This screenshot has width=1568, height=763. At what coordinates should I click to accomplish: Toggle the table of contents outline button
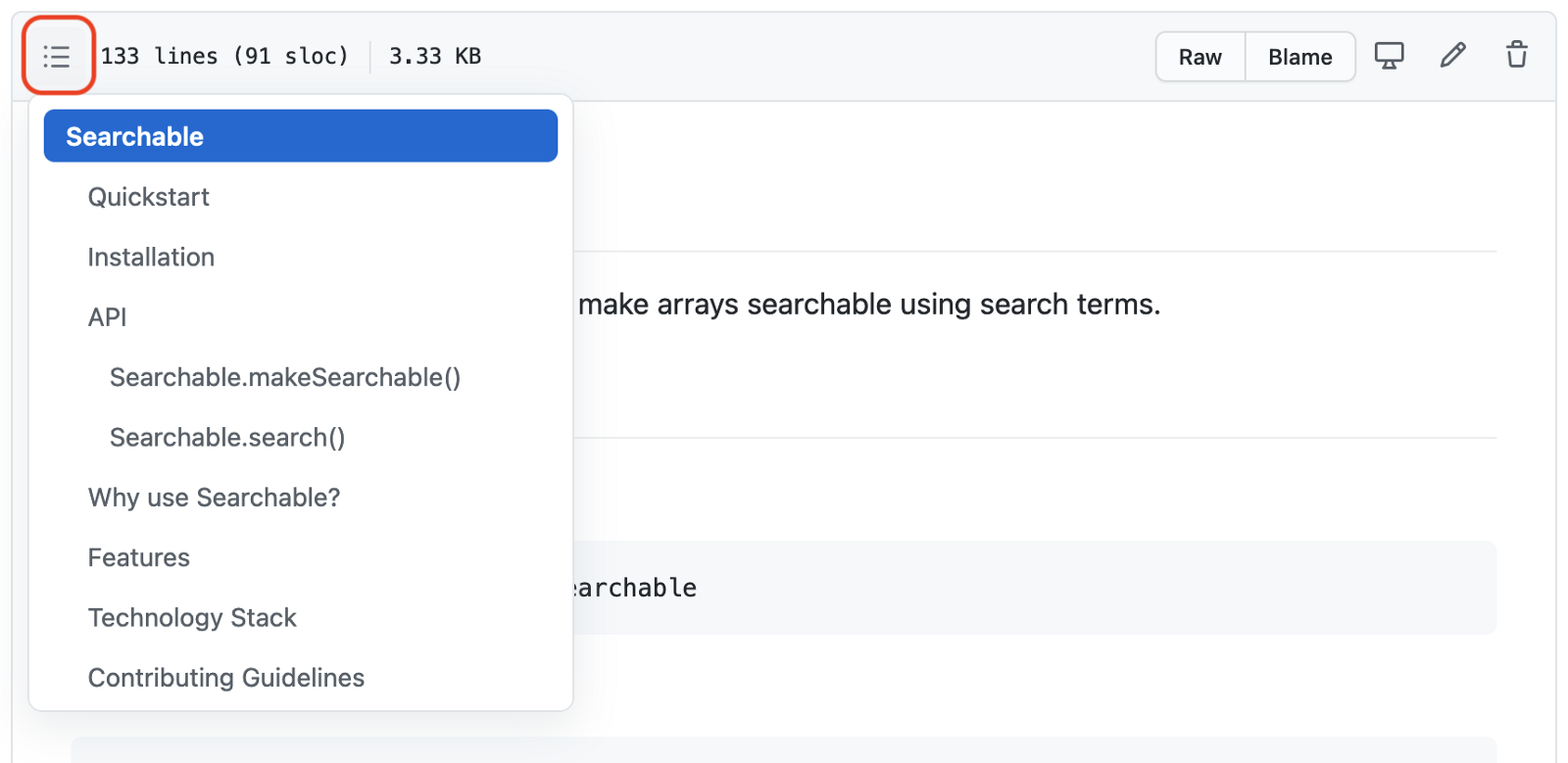point(57,56)
